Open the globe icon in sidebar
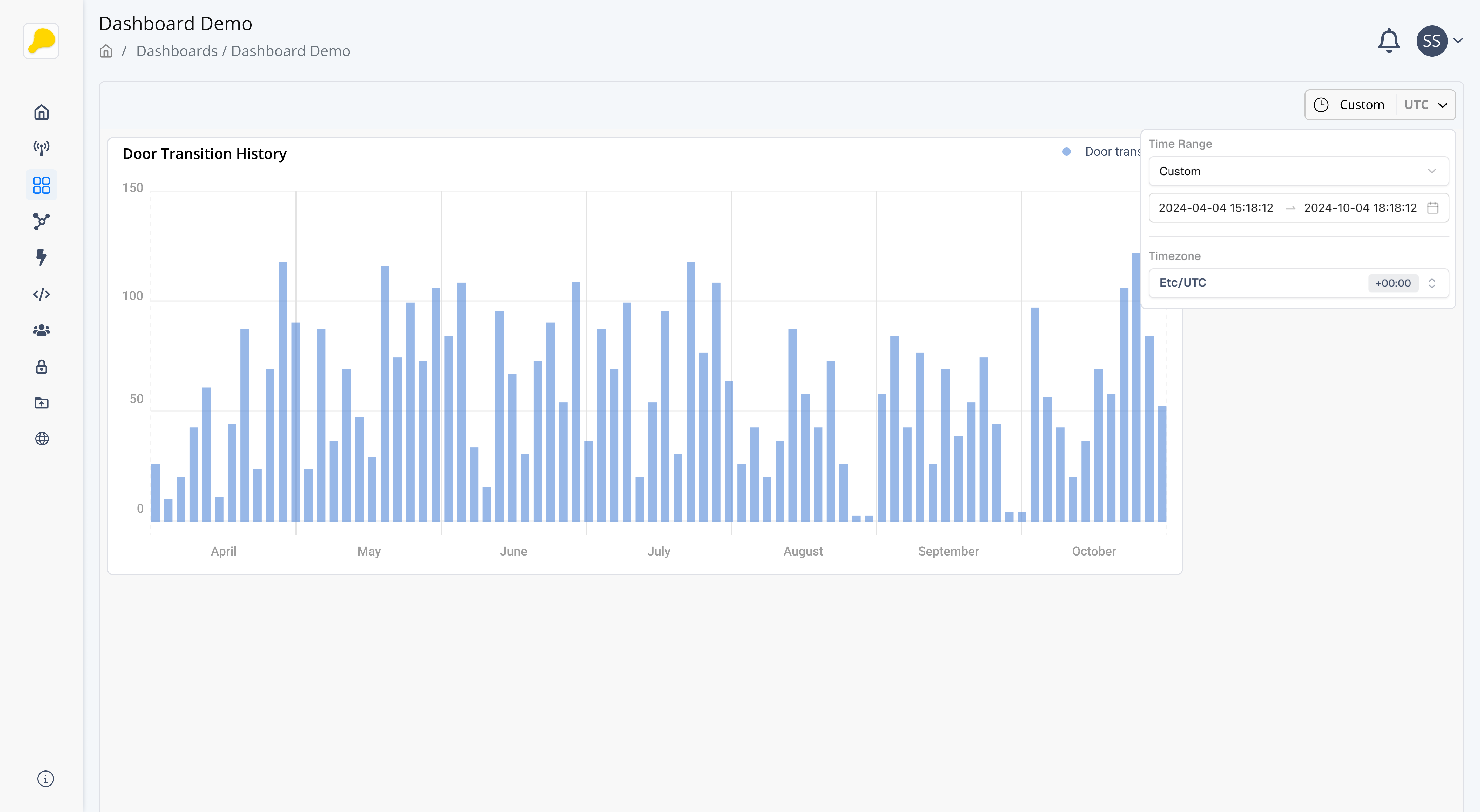 pos(41,439)
